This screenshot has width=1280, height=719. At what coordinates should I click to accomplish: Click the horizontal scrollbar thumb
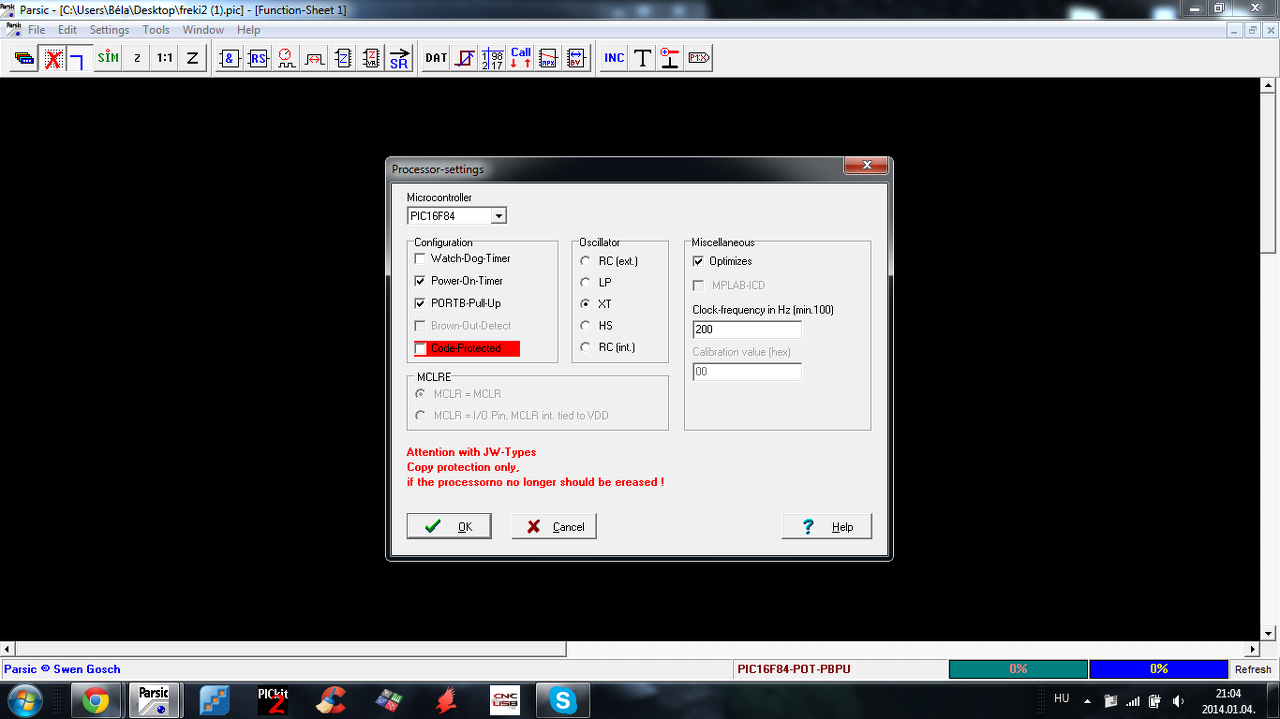pos(291,649)
